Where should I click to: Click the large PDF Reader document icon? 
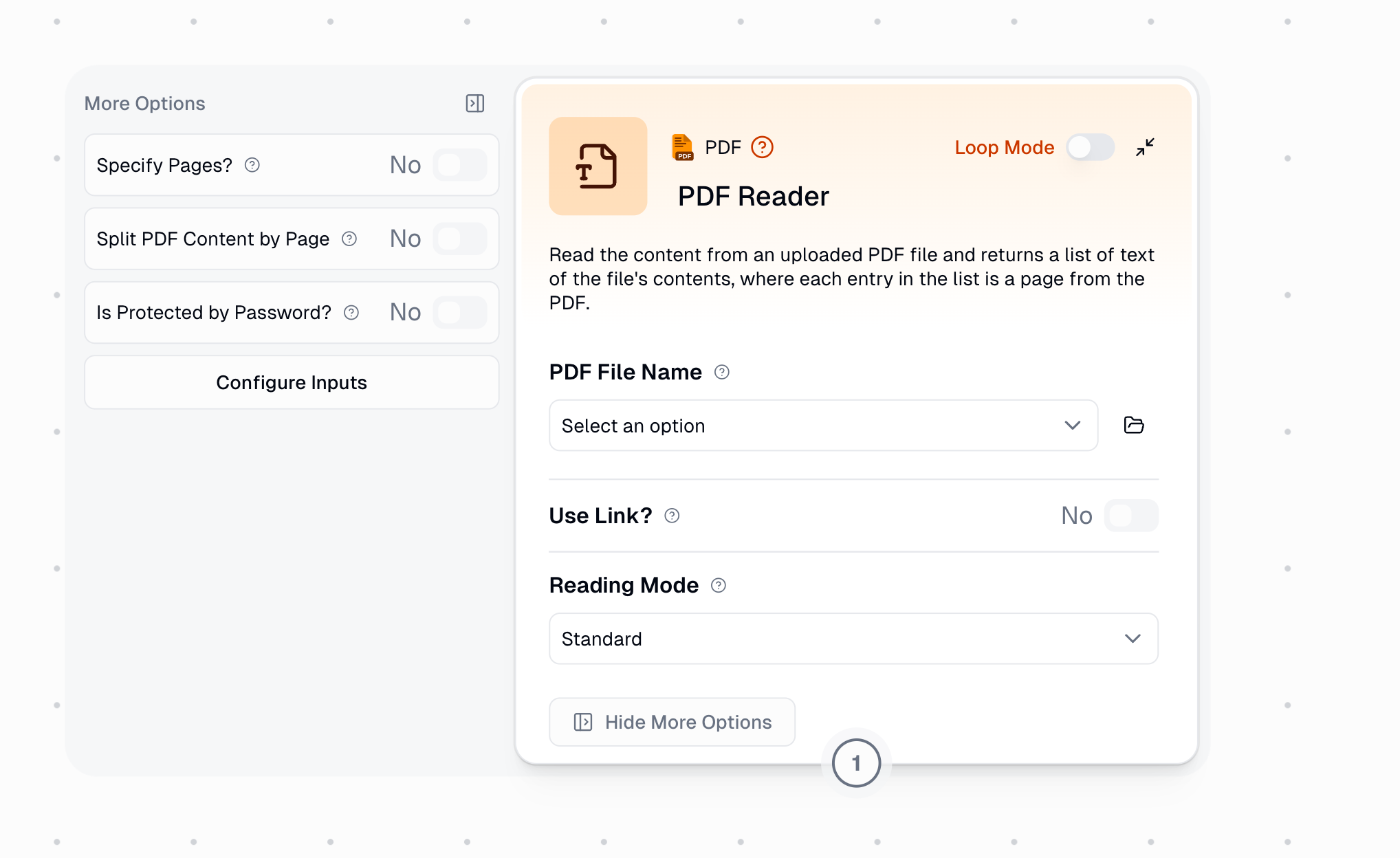(x=598, y=166)
